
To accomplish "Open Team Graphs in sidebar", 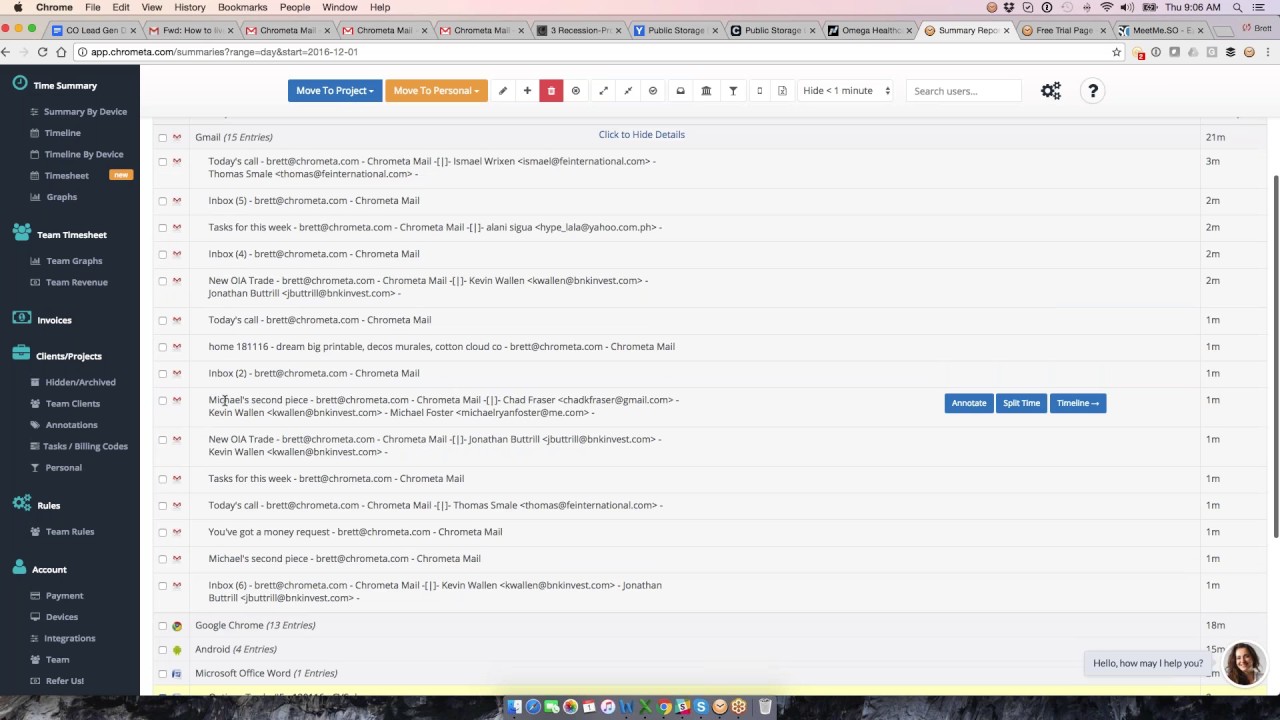I will click(x=74, y=261).
